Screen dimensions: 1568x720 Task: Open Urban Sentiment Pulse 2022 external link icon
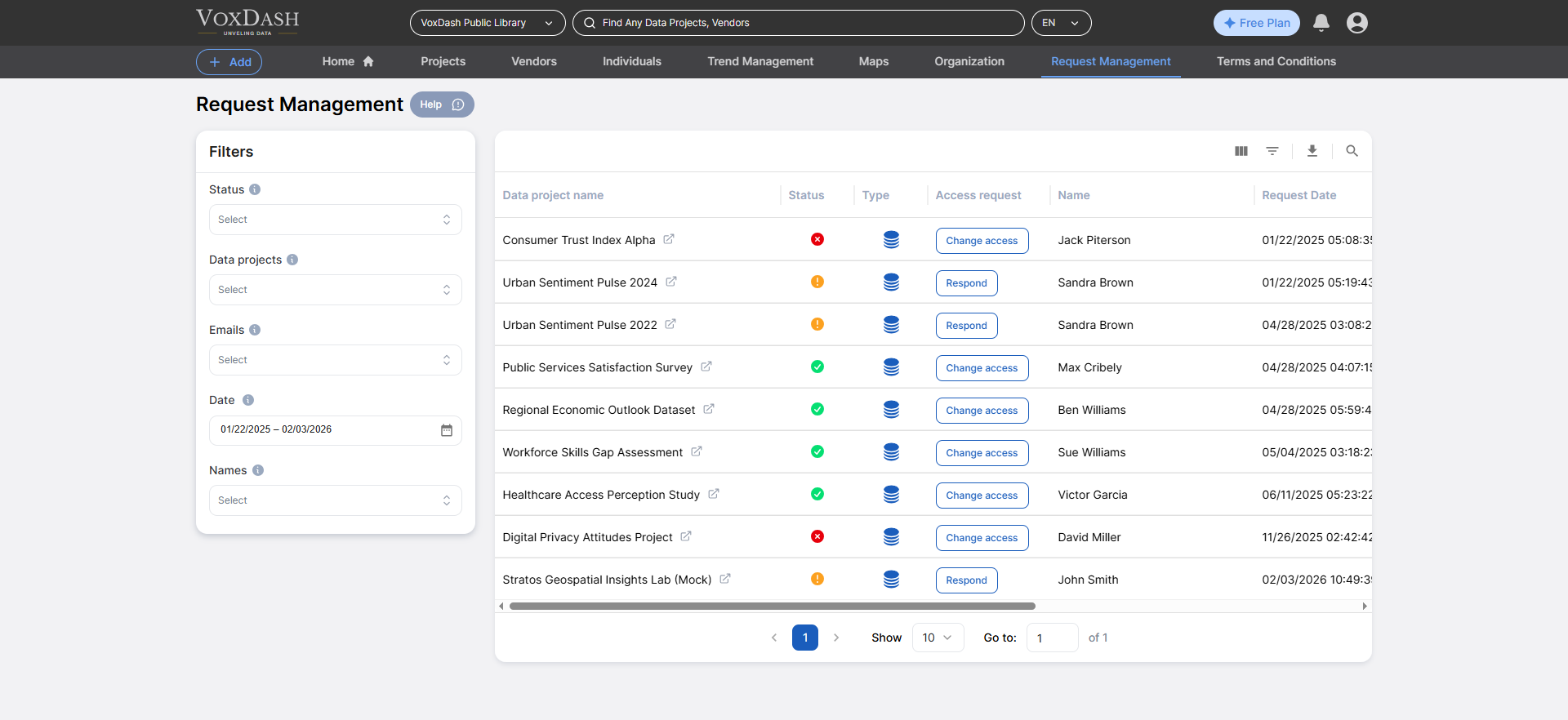(x=670, y=324)
